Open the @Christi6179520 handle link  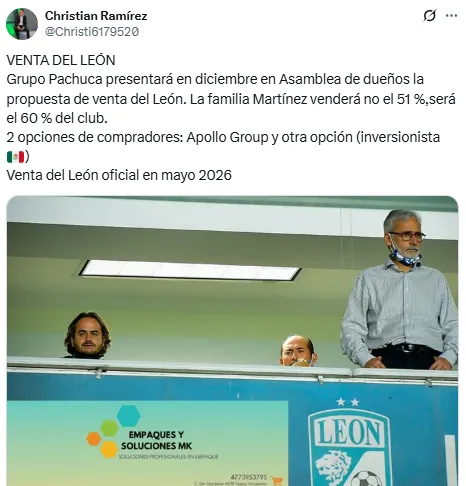click(92, 32)
